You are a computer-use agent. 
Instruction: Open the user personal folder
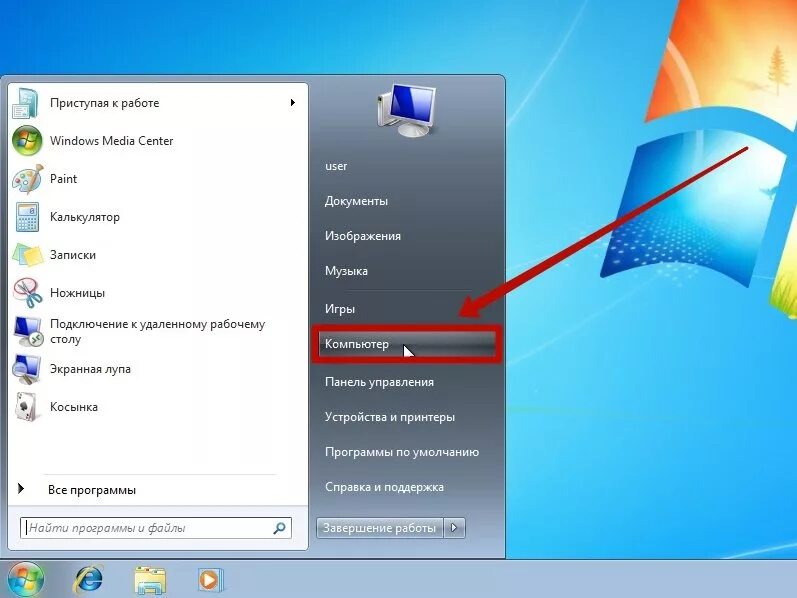coord(336,166)
